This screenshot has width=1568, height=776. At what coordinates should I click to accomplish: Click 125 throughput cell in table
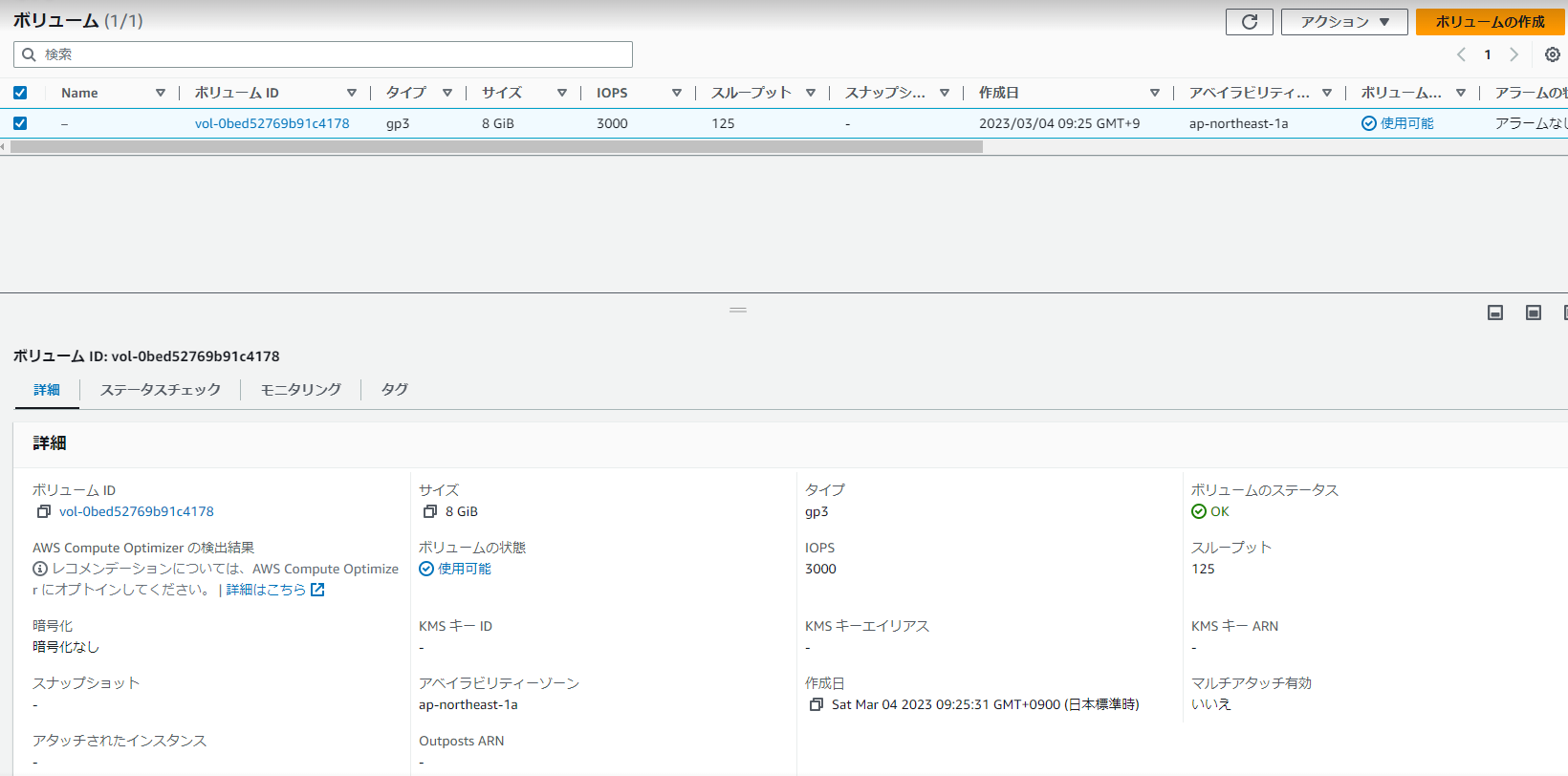tap(723, 123)
